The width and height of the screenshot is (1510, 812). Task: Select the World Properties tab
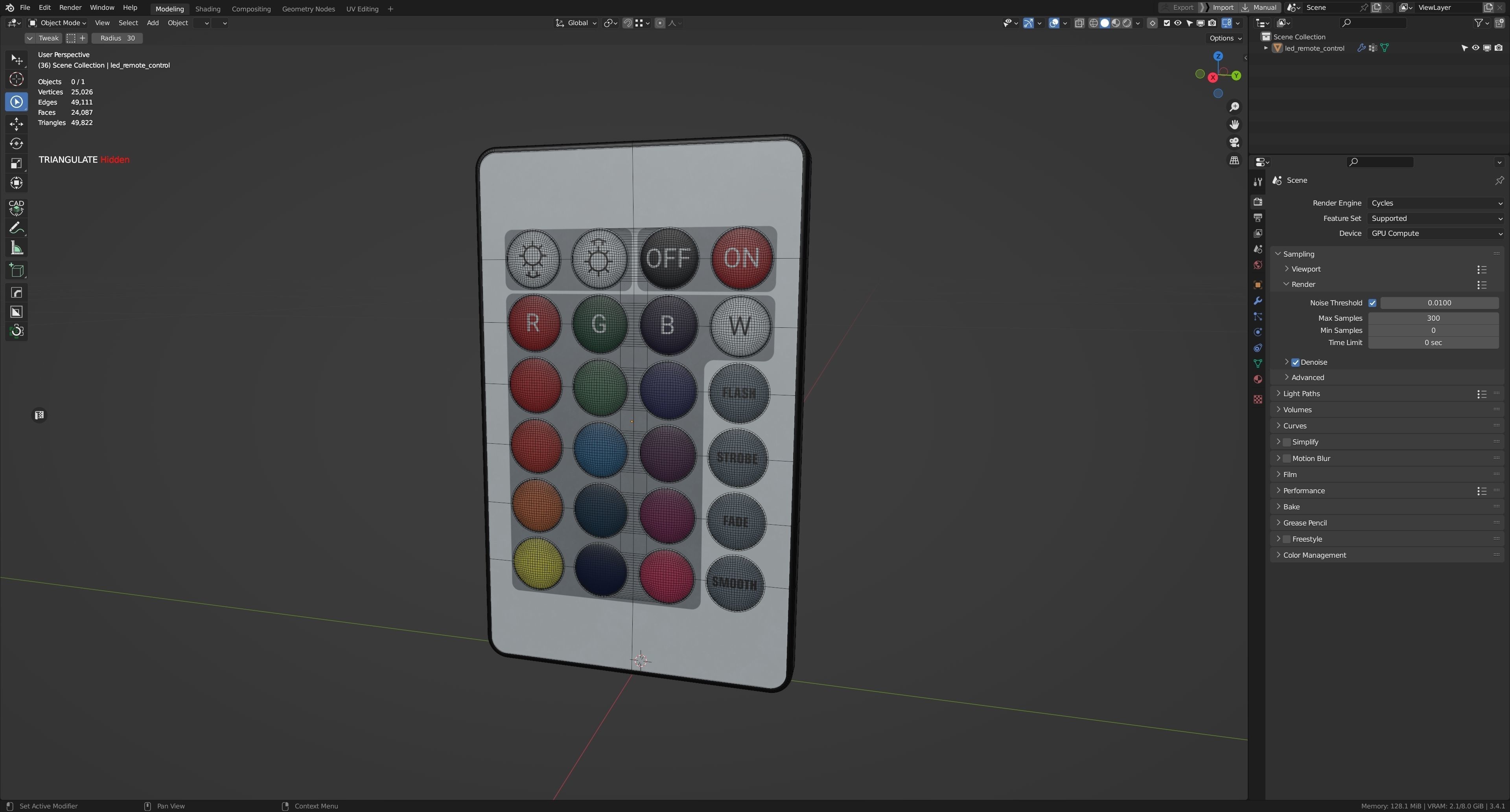[1258, 265]
